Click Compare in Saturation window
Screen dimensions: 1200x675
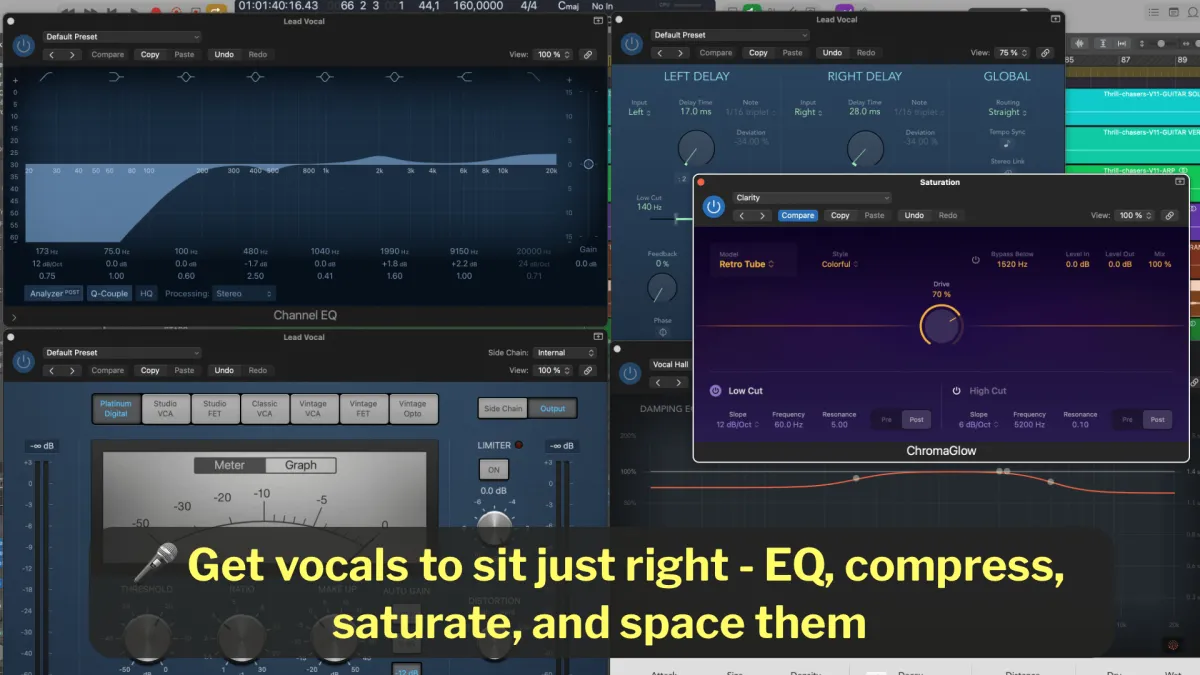pos(797,215)
